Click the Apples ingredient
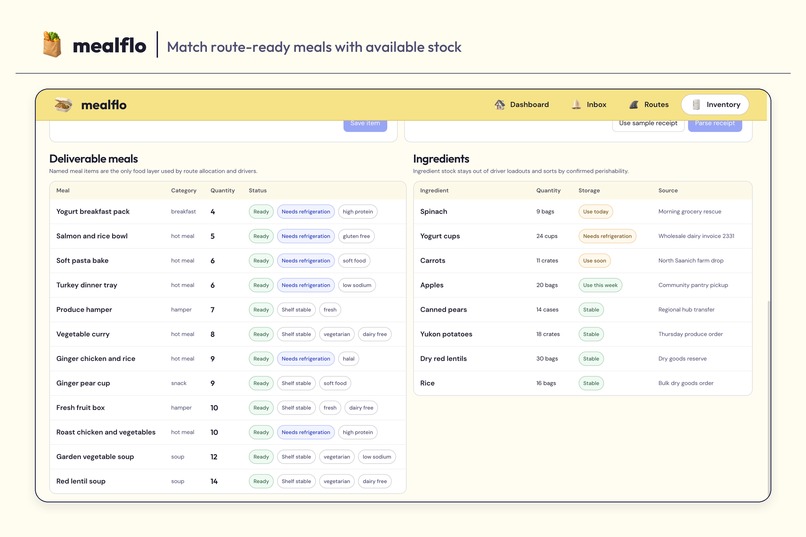 431,285
